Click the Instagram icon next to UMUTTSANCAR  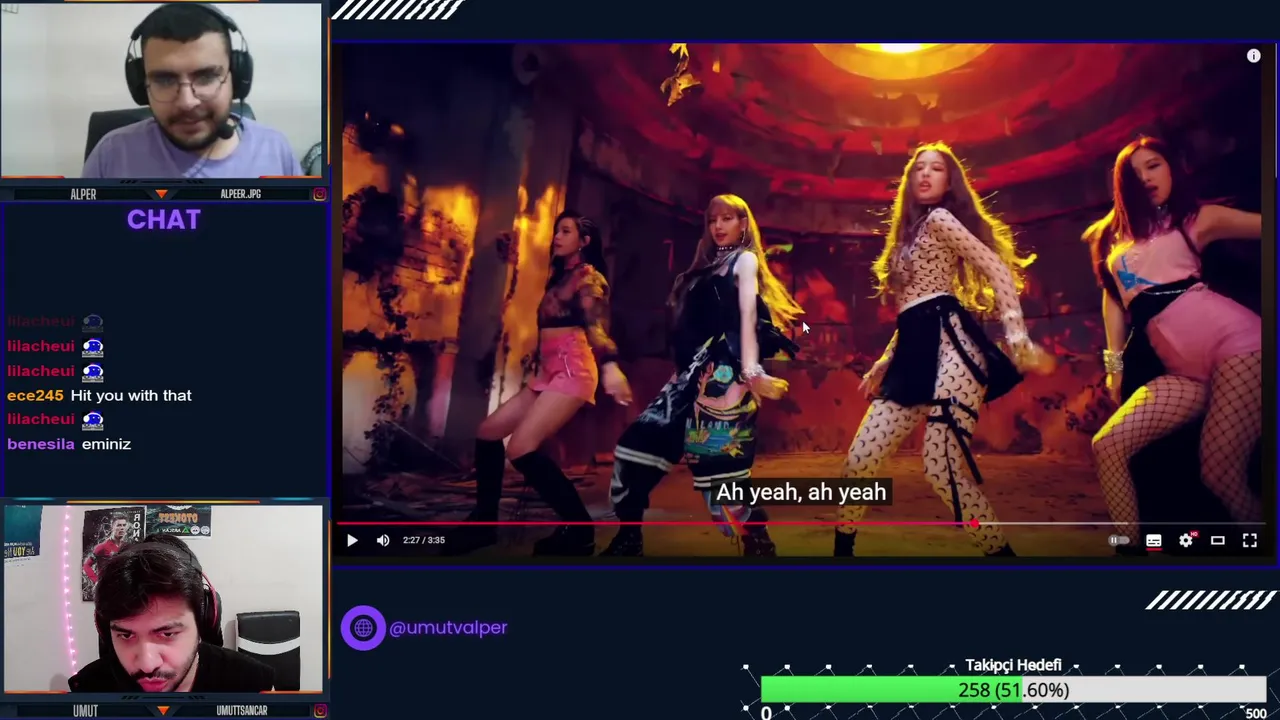[319, 711]
